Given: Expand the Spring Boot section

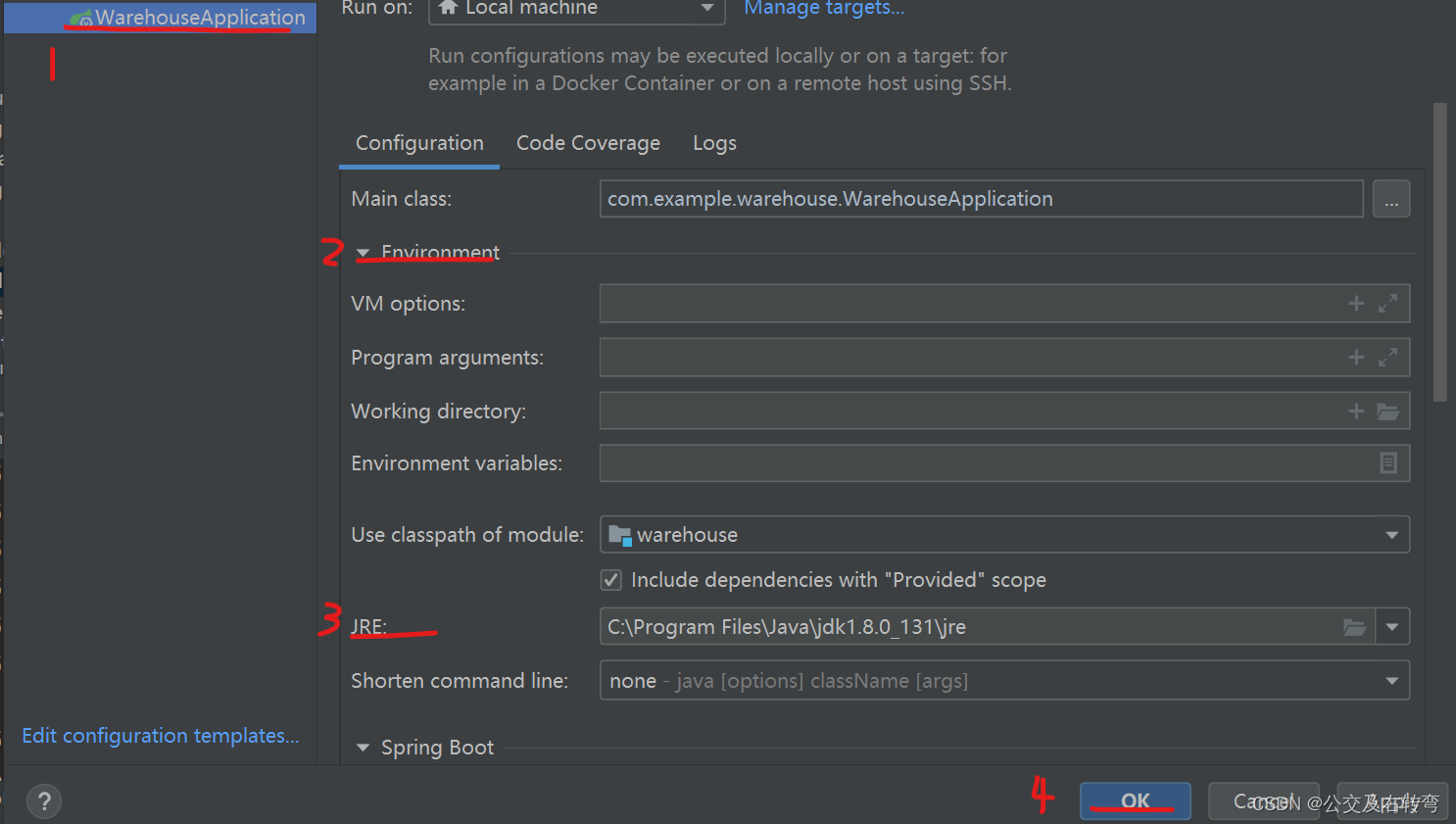Looking at the screenshot, I should pyautogui.click(x=363, y=747).
